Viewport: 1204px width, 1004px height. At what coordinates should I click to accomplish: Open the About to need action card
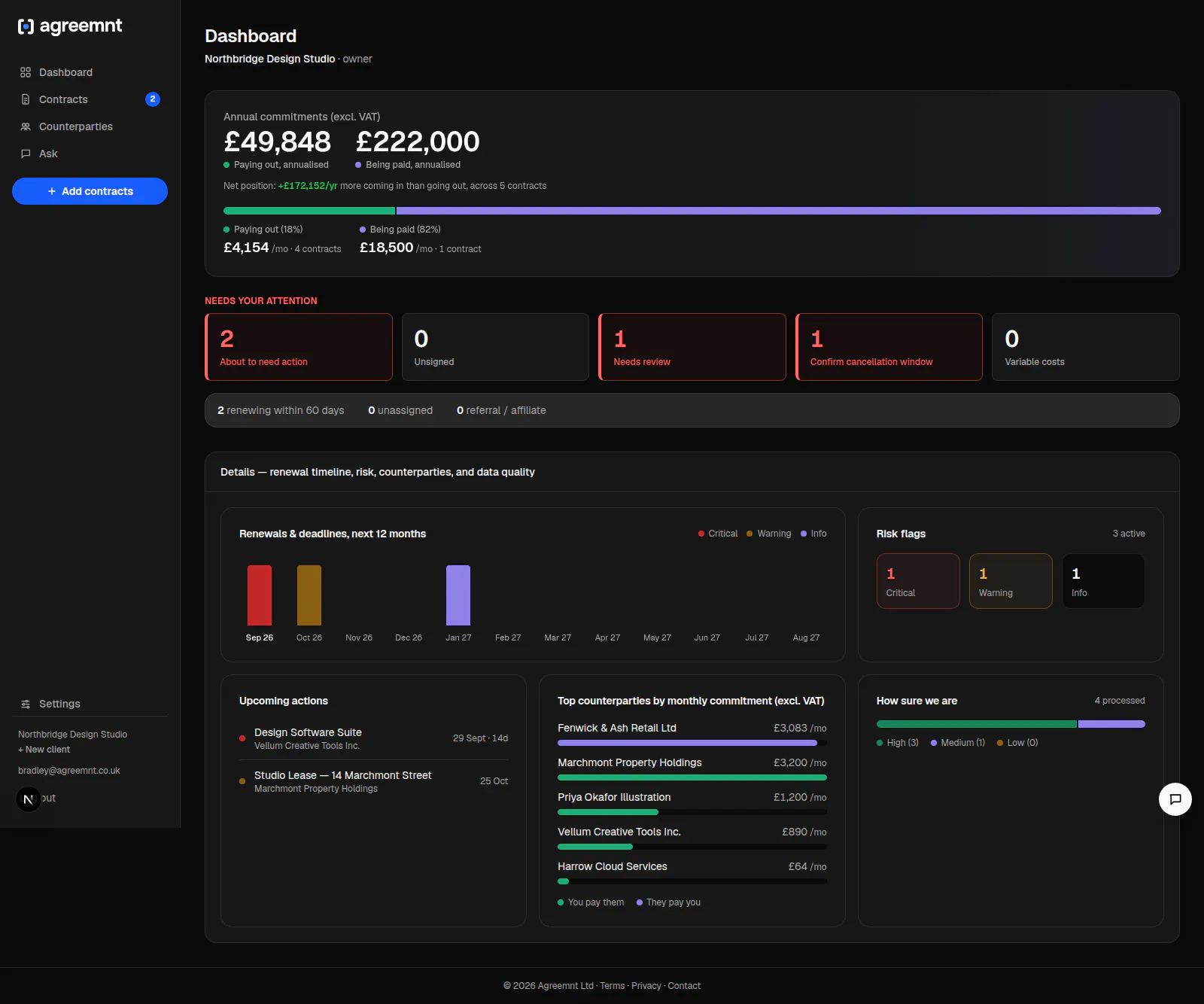pyautogui.click(x=299, y=347)
